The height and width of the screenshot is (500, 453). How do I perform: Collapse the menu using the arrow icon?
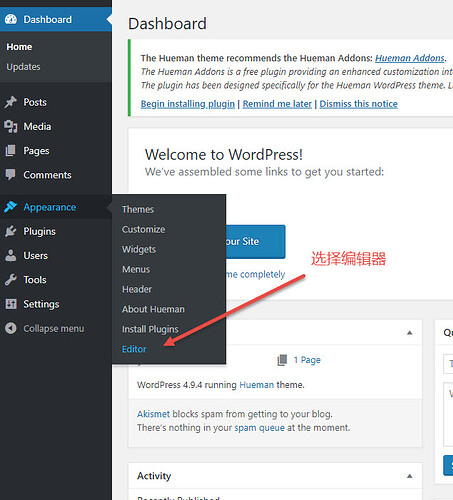(11, 328)
